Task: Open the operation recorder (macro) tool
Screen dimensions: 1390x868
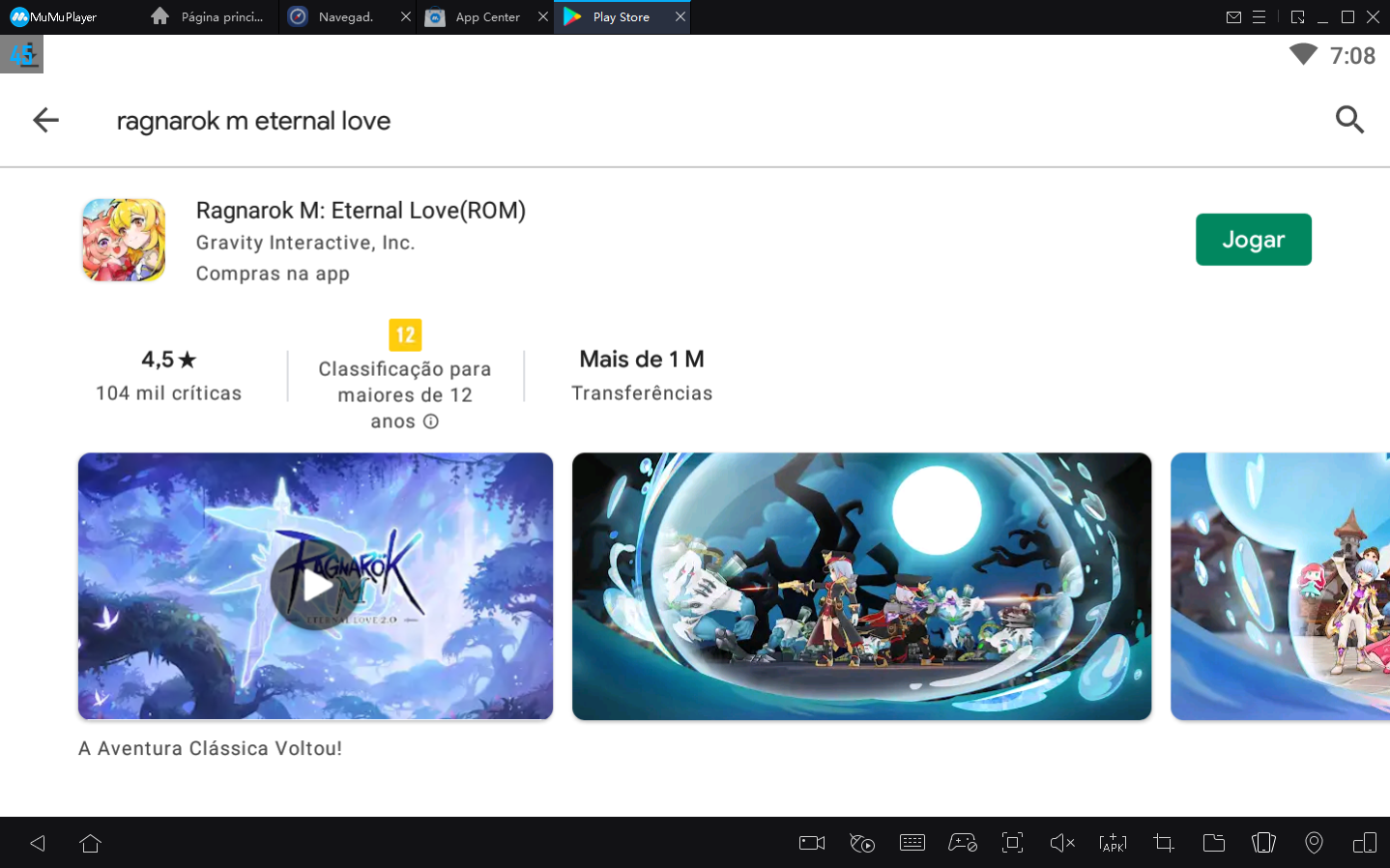Action: pos(862,843)
